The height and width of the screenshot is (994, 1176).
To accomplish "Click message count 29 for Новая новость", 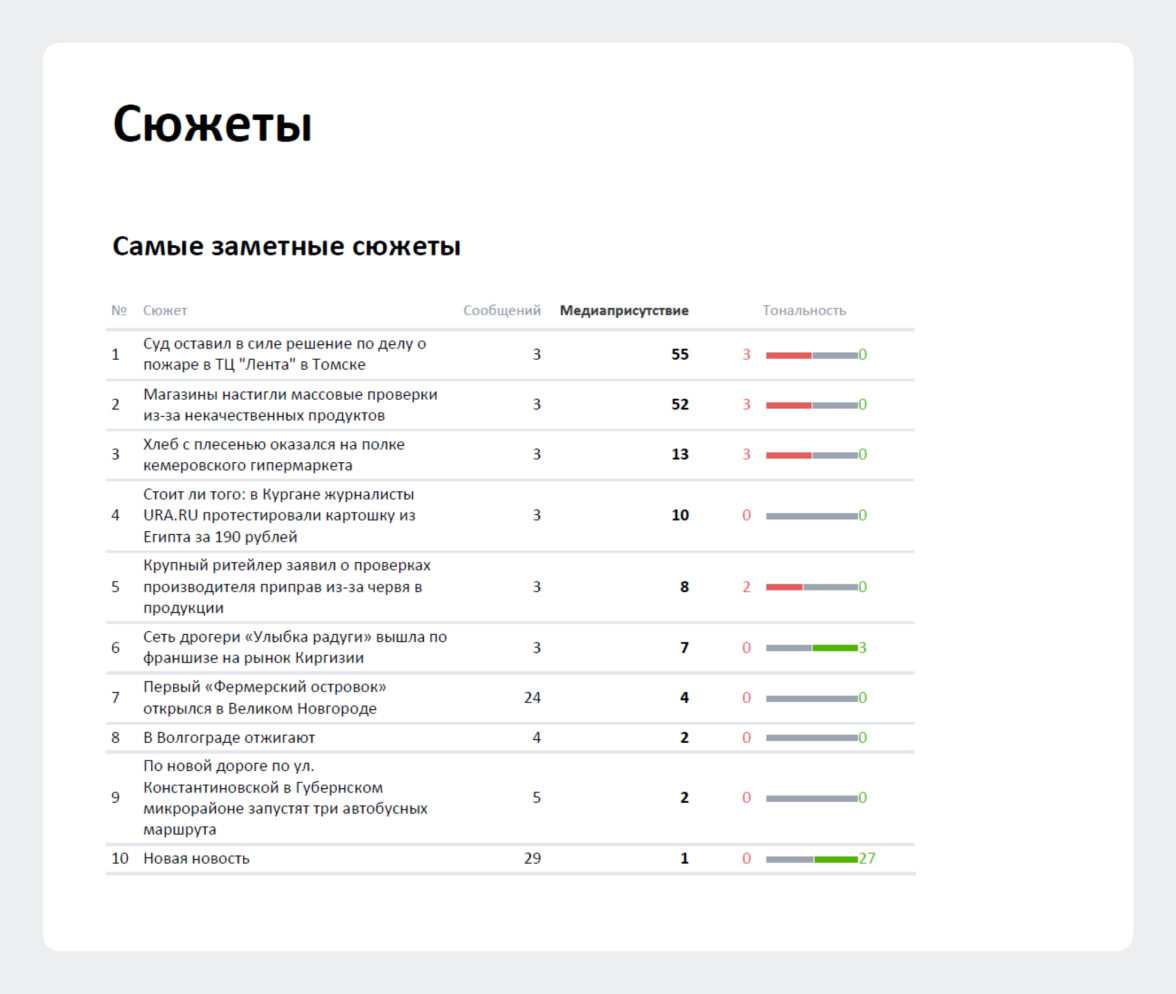I will tap(532, 858).
